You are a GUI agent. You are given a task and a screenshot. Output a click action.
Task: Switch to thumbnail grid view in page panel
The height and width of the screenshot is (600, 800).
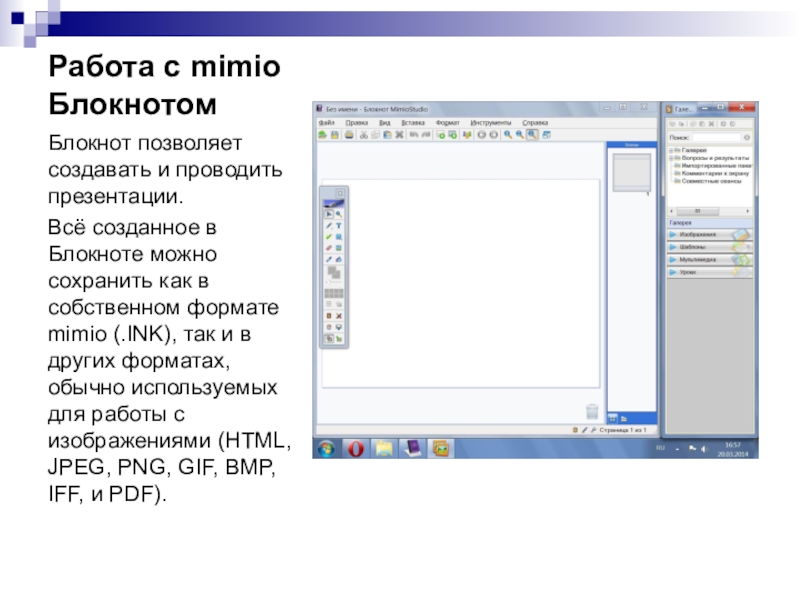pos(612,418)
